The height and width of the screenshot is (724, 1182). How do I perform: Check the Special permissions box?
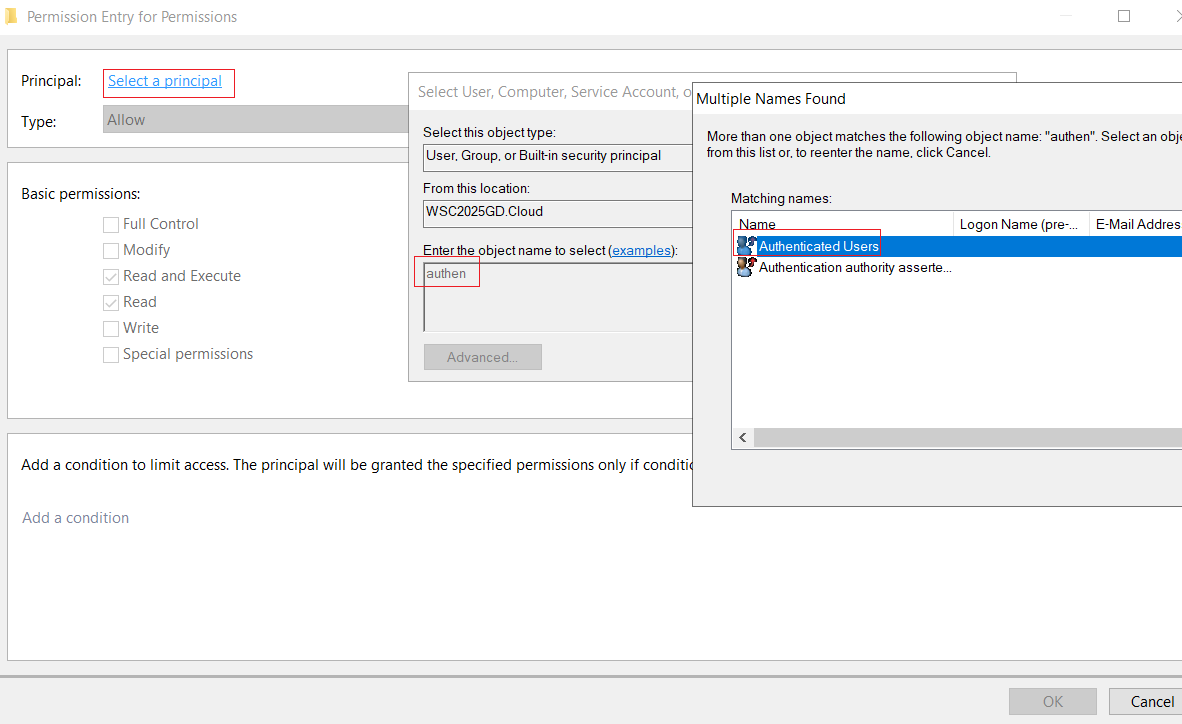111,354
